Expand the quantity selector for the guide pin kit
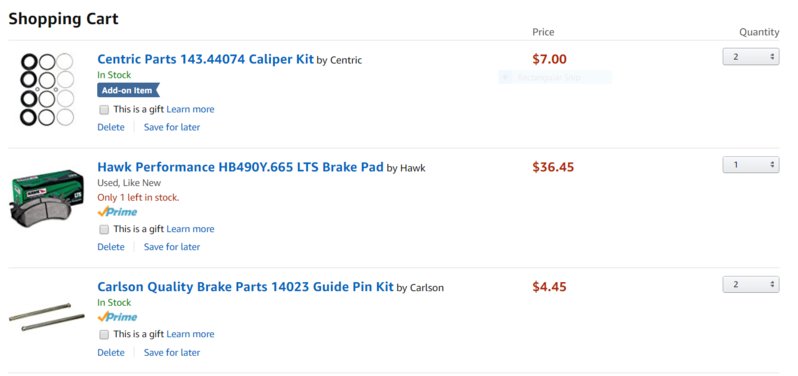This screenshot has width=798, height=376. point(751,284)
